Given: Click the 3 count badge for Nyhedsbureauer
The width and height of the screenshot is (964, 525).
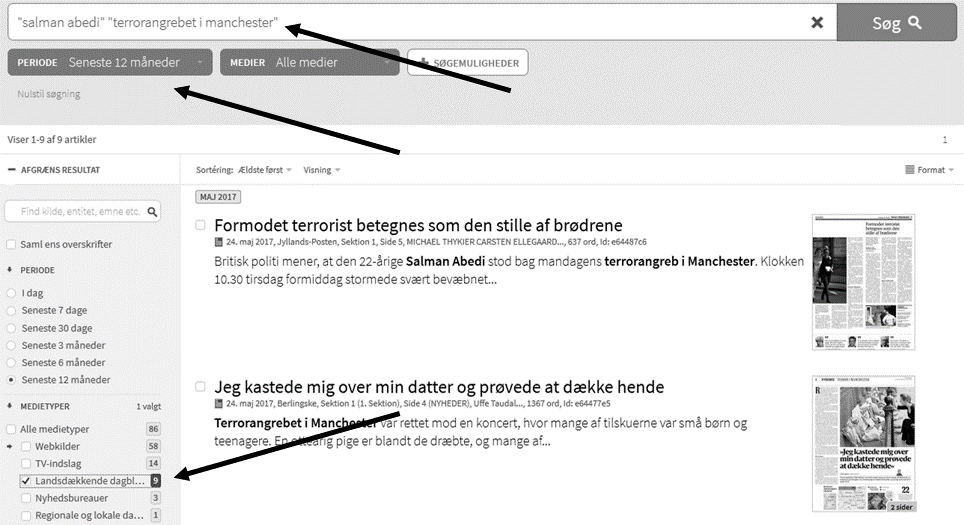Looking at the screenshot, I should [x=156, y=498].
